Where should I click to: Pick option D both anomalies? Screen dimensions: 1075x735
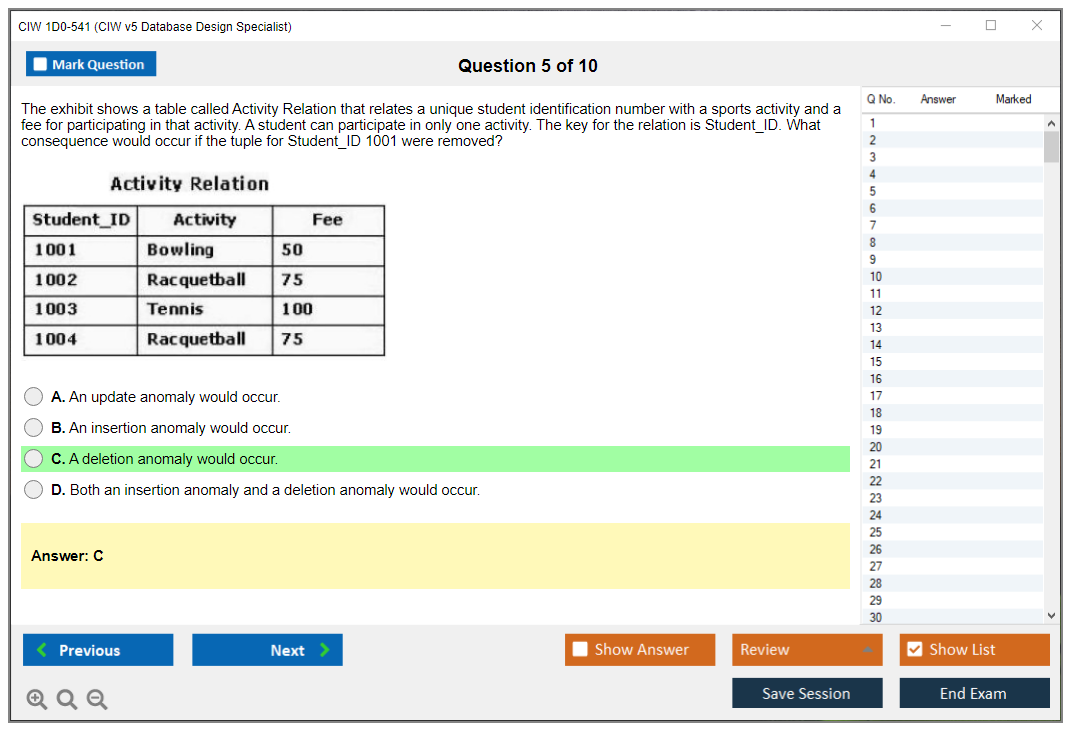click(34, 490)
